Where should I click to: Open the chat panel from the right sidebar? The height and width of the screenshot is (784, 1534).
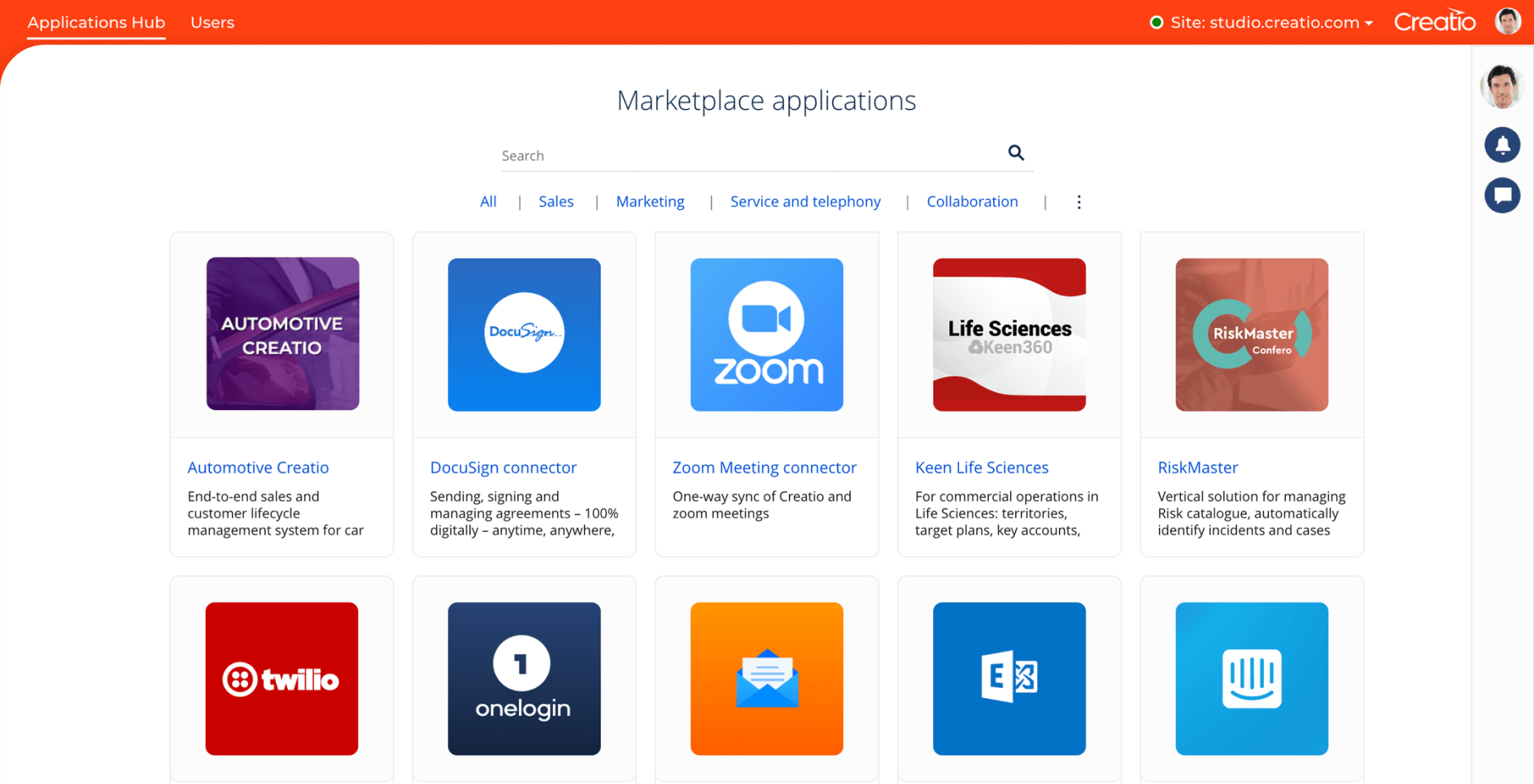1503,195
